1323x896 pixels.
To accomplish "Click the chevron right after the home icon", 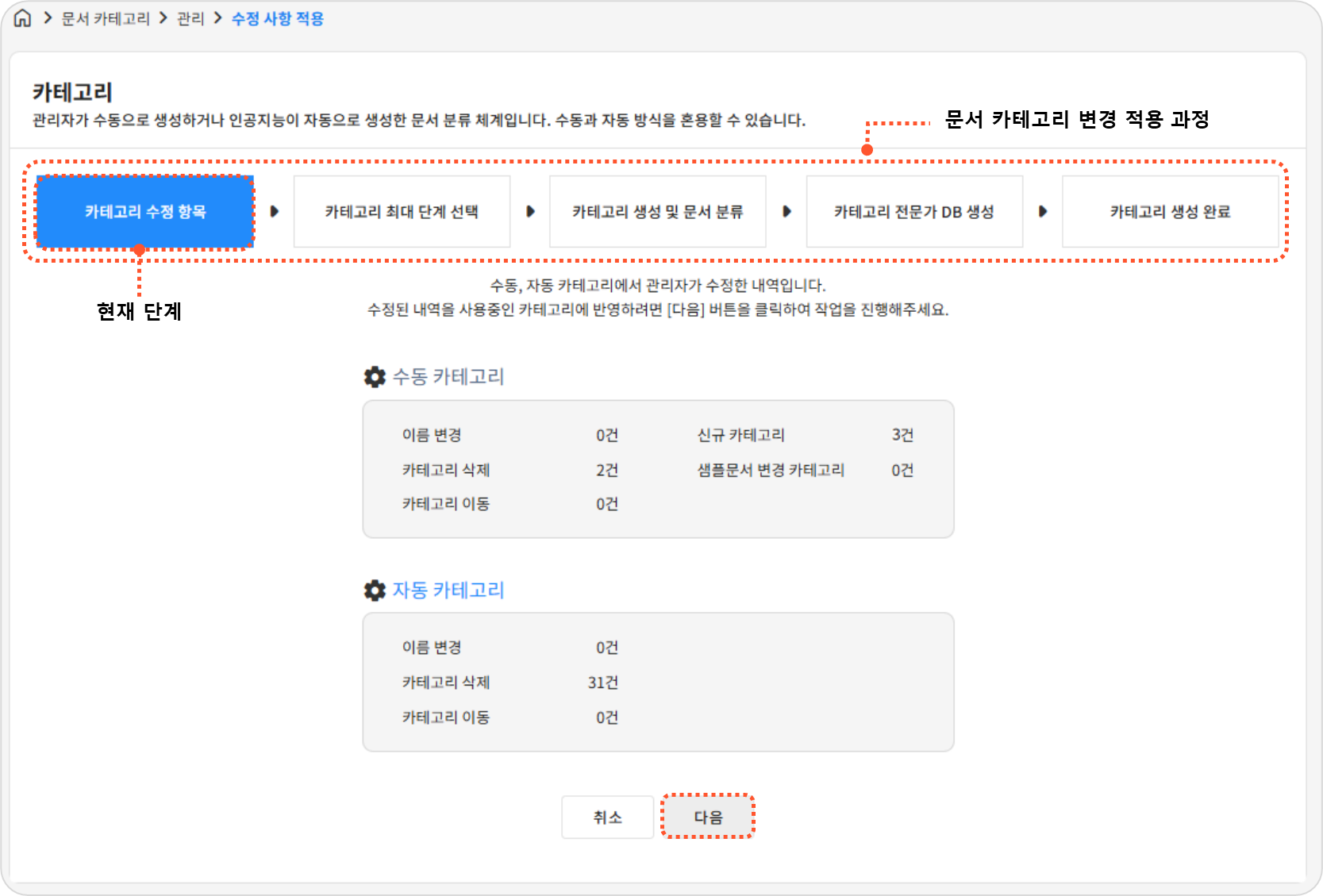I will tap(48, 18).
